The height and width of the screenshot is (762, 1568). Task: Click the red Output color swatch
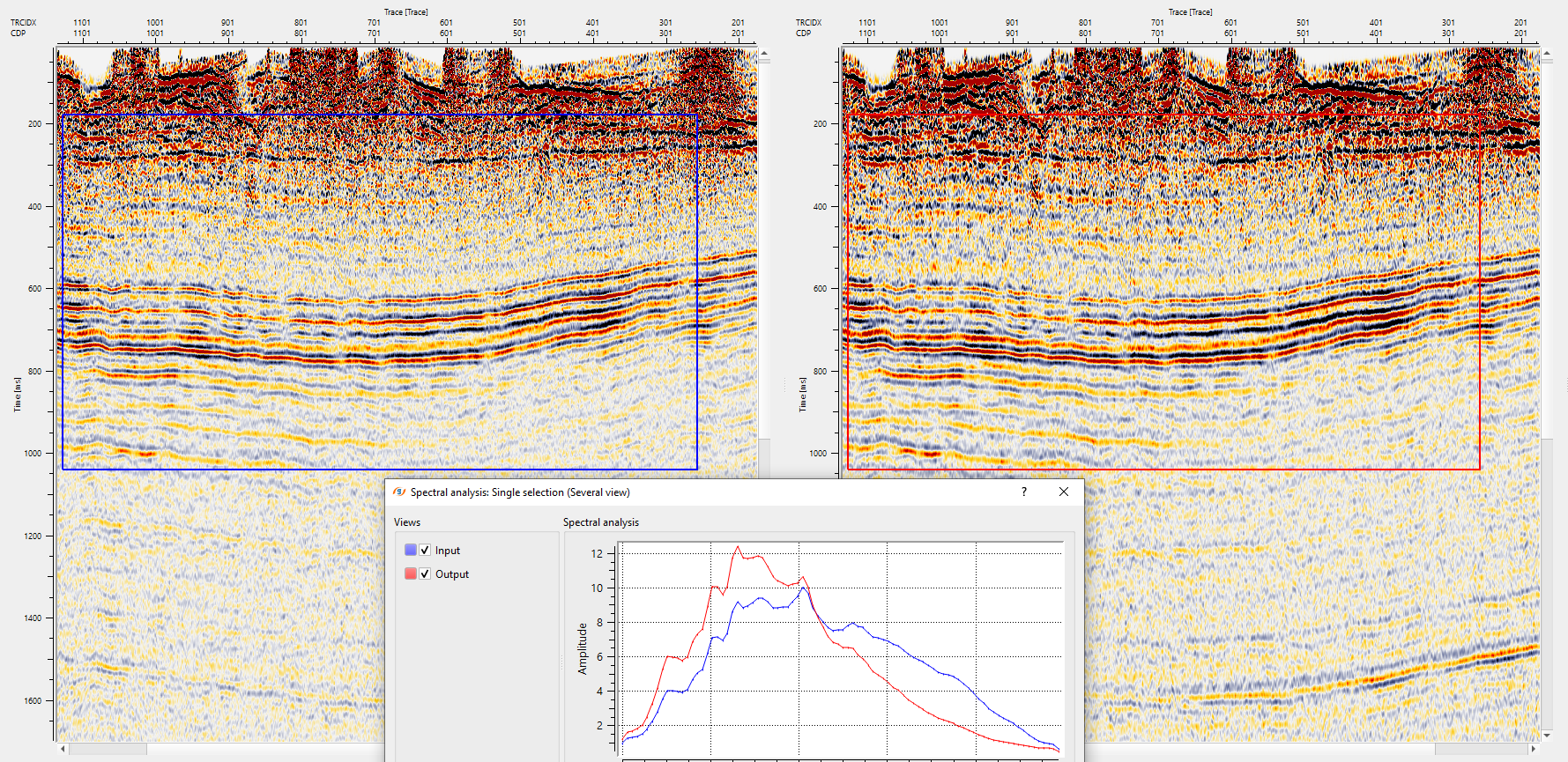coord(410,573)
